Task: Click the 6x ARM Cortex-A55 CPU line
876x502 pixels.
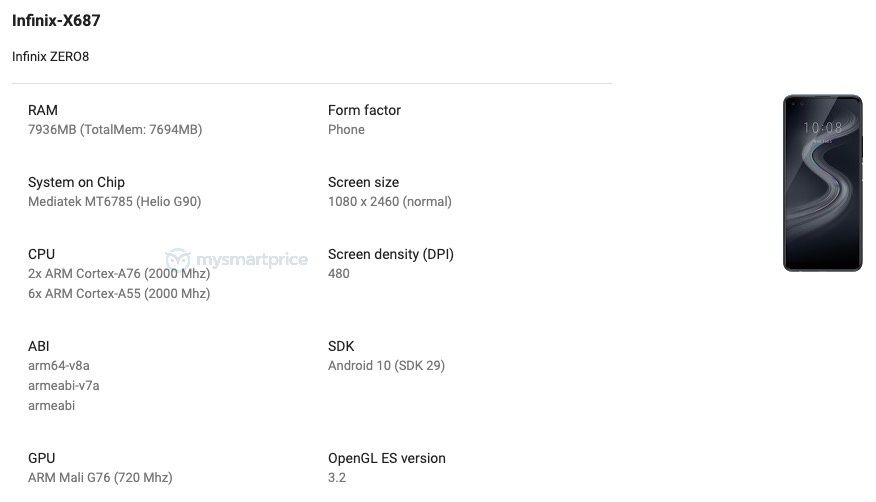Action: point(119,294)
